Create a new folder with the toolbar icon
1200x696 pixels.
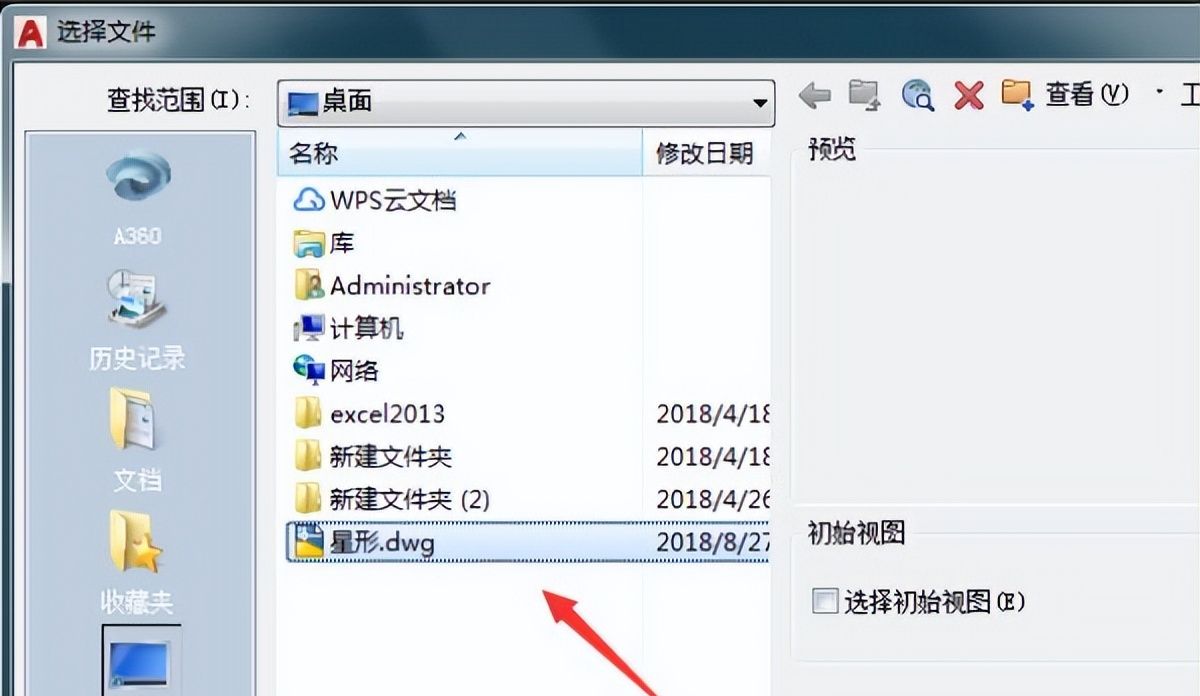coord(1017,95)
